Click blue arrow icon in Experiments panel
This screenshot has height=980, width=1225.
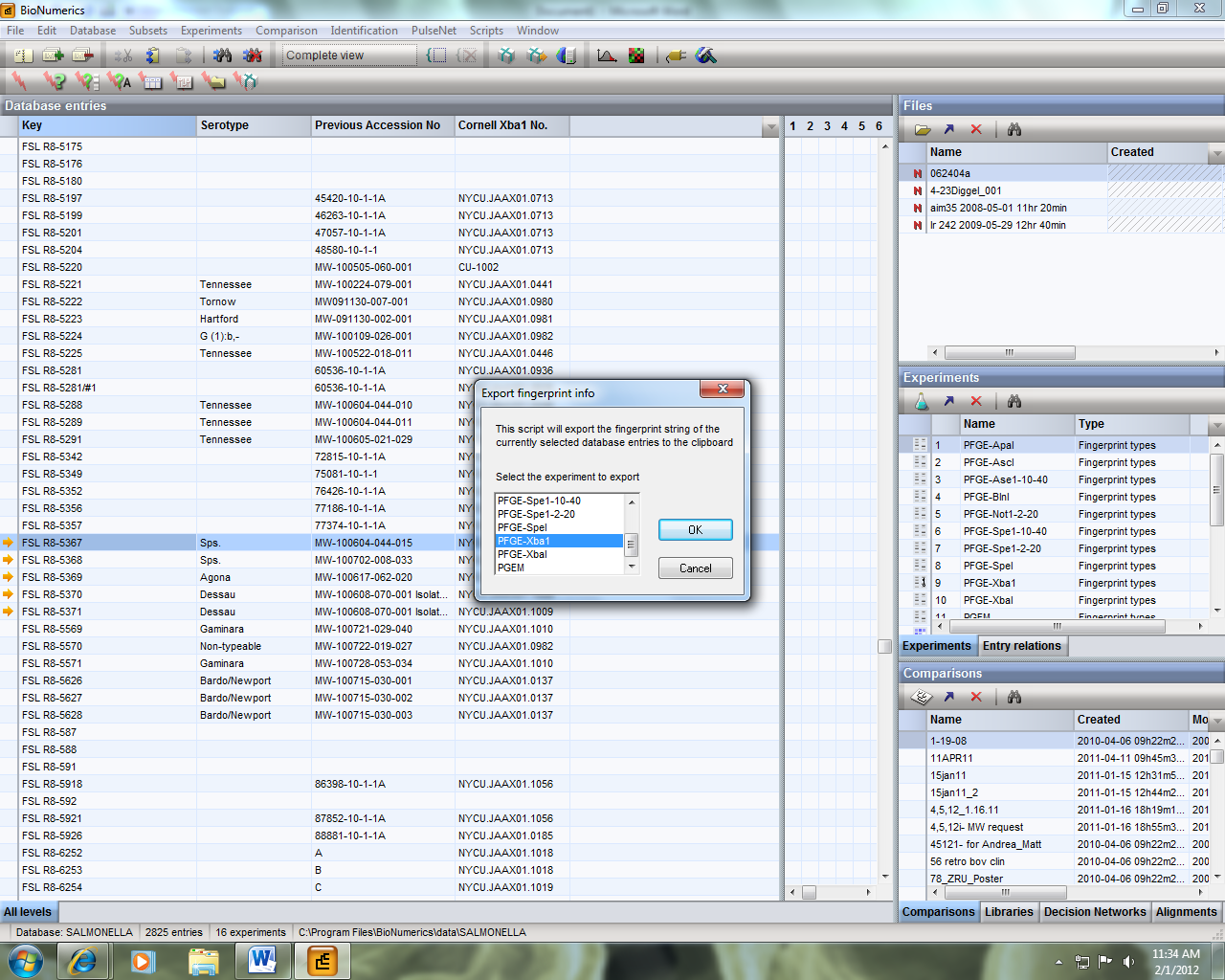coord(948,401)
